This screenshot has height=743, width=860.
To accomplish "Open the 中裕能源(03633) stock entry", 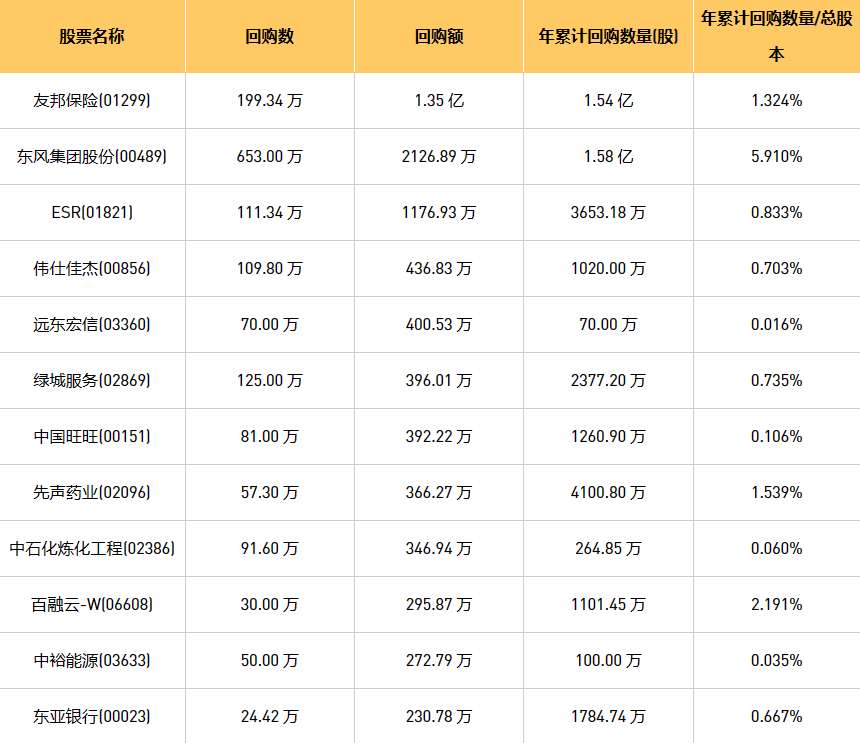I will (92, 660).
